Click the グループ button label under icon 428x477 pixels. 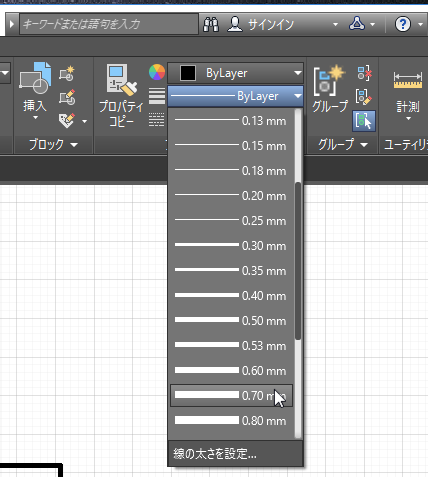[330, 106]
